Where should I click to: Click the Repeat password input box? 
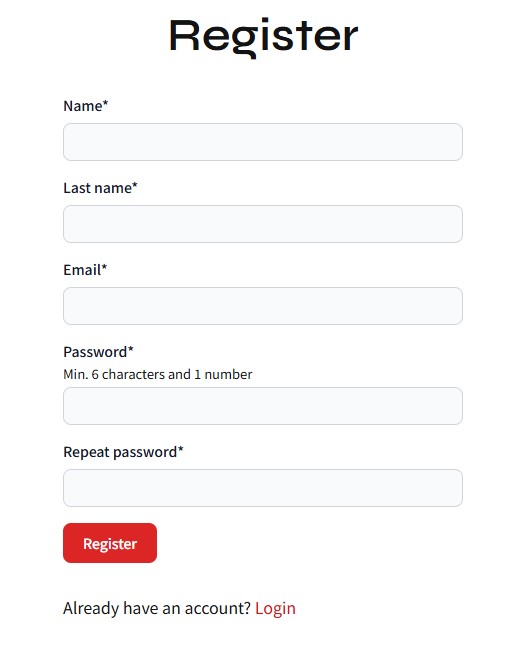263,488
